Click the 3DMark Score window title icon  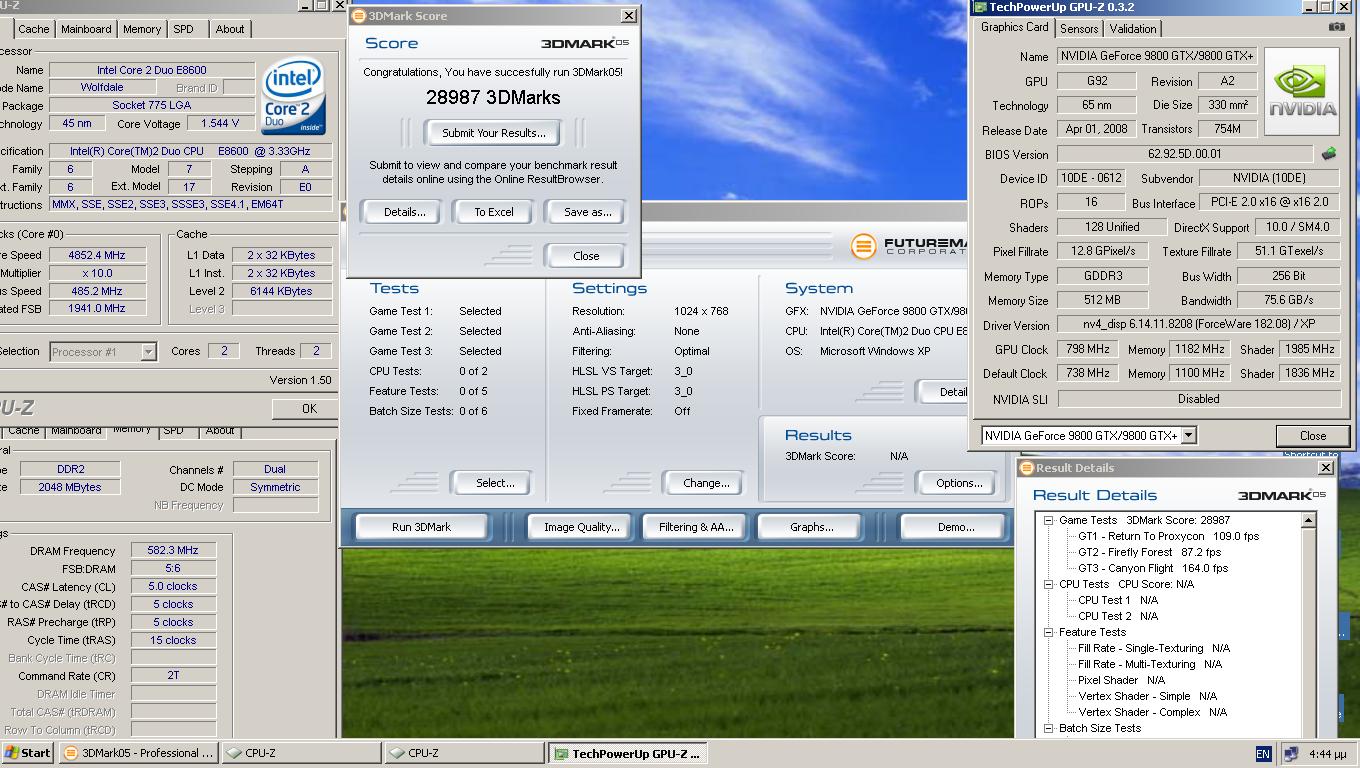[x=359, y=16]
